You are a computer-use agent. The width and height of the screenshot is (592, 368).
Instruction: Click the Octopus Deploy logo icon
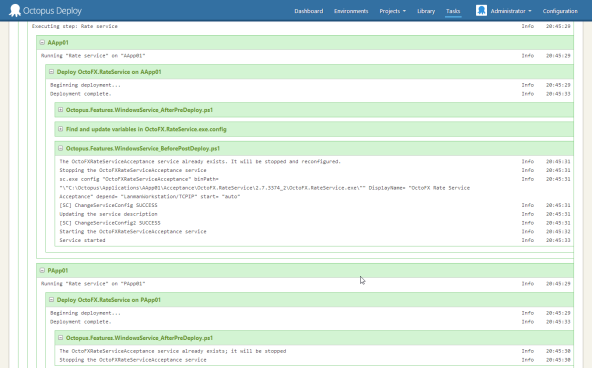(x=15, y=10)
